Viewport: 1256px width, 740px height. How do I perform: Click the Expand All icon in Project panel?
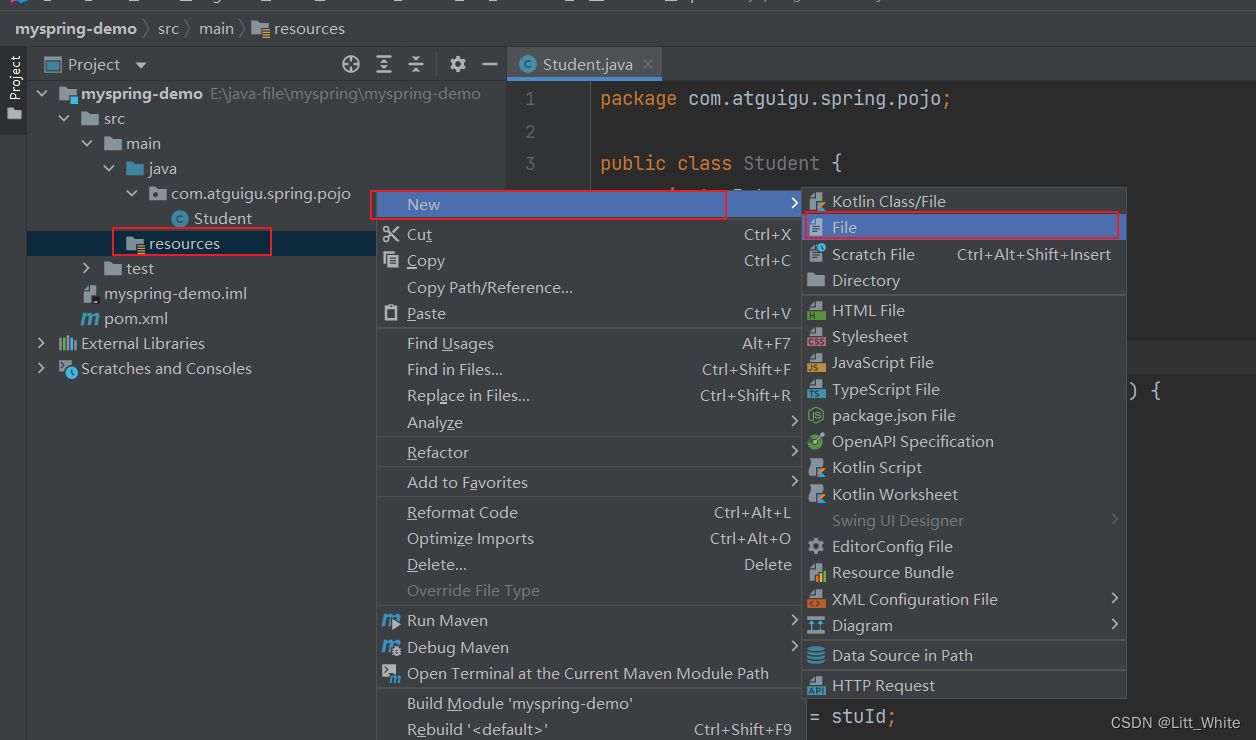click(x=384, y=64)
